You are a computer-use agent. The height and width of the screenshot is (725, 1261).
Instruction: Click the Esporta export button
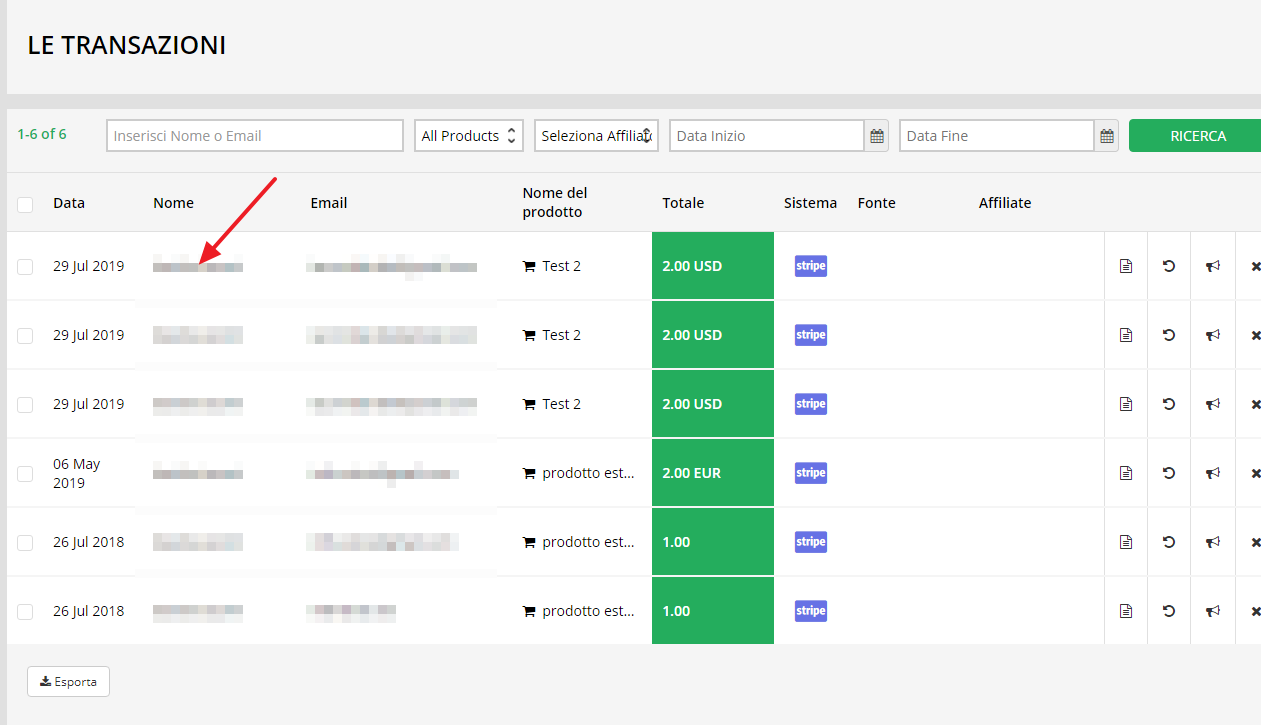pos(68,681)
